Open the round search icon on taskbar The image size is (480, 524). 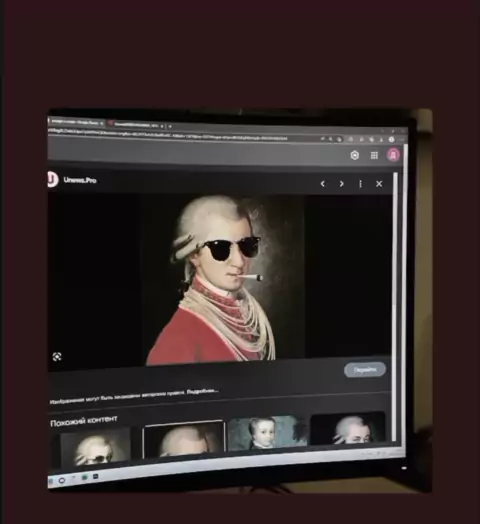tap(62, 481)
